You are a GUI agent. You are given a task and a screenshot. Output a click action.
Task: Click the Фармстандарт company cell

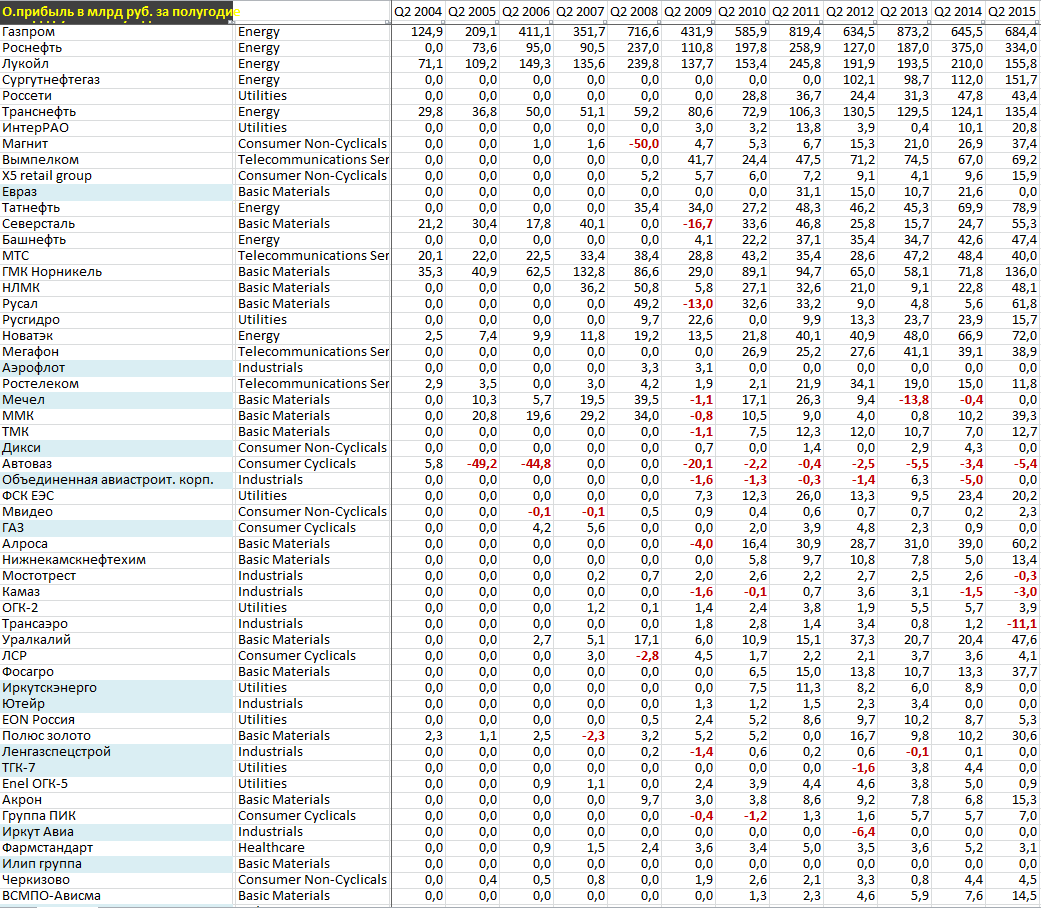coord(118,848)
